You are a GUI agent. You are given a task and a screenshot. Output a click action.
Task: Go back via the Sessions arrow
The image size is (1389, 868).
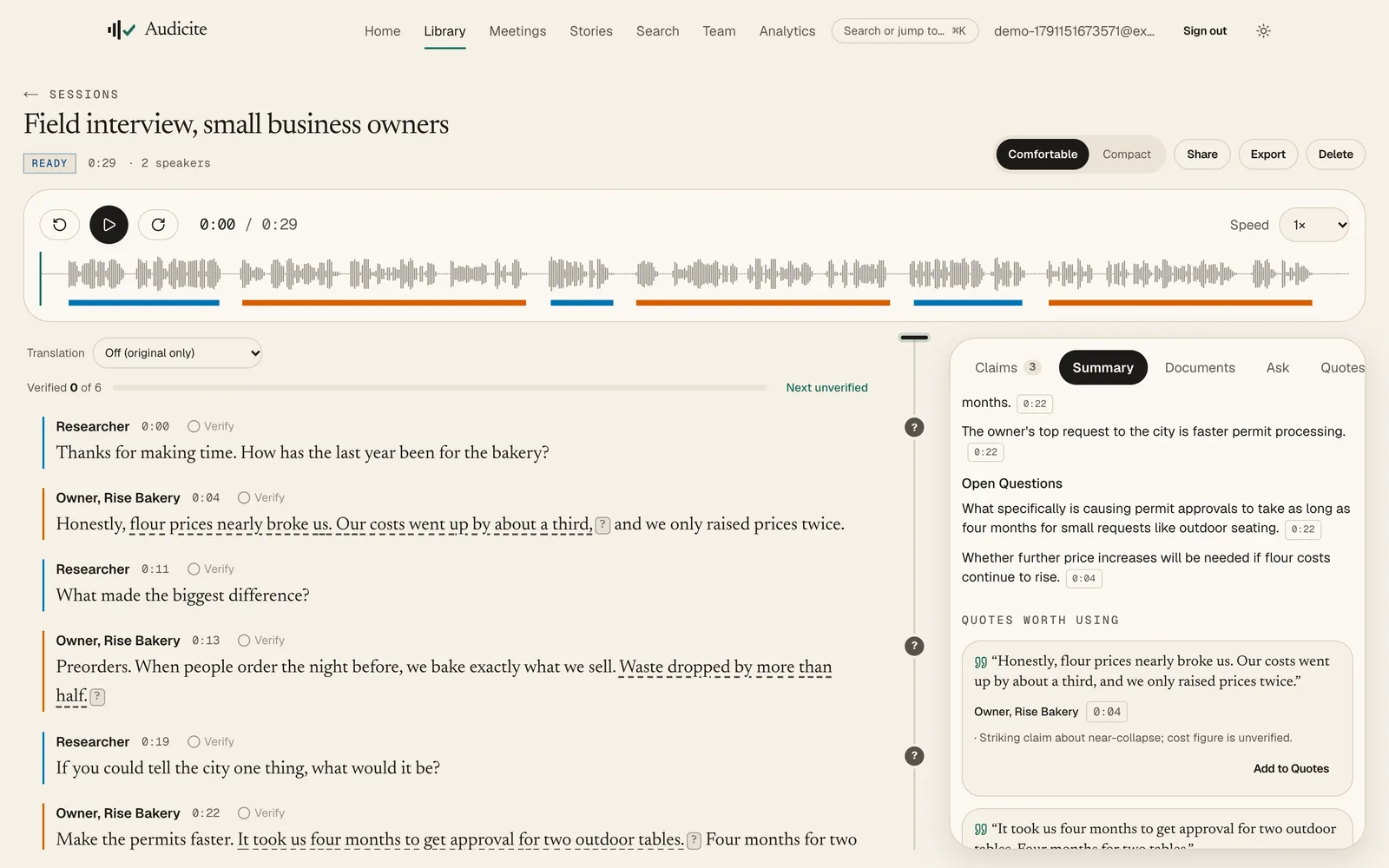pos(31,94)
